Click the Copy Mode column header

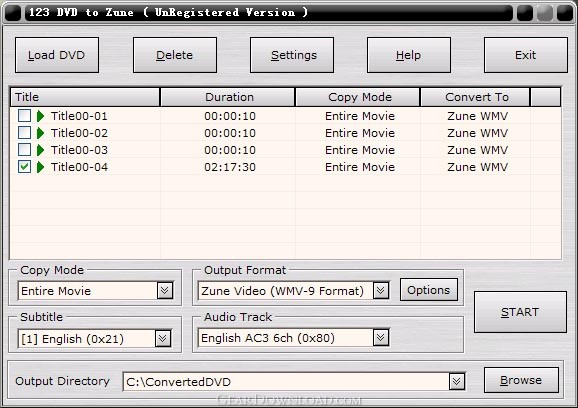point(358,97)
